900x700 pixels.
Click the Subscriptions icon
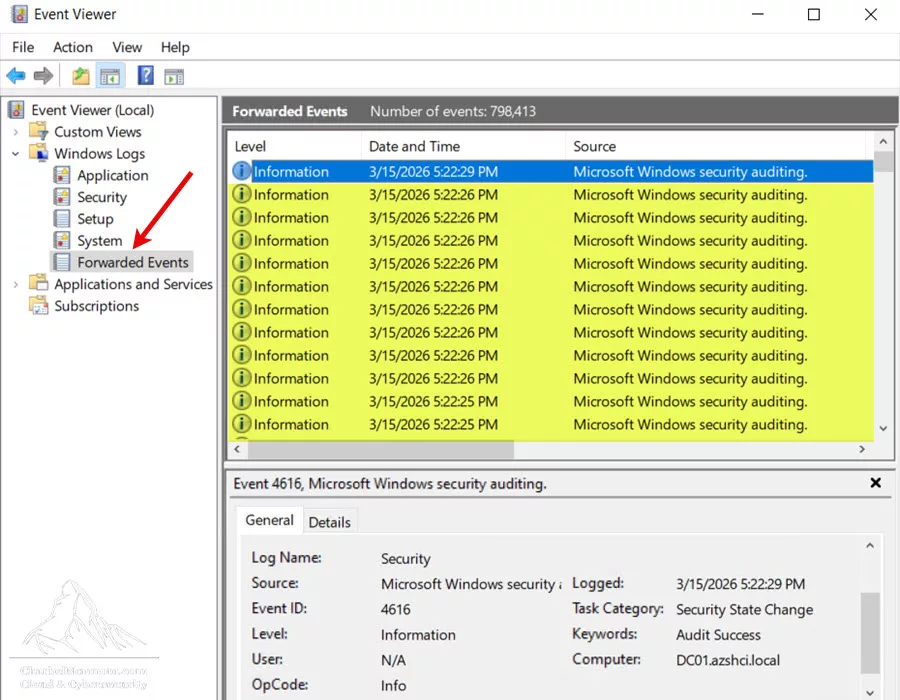coord(39,305)
